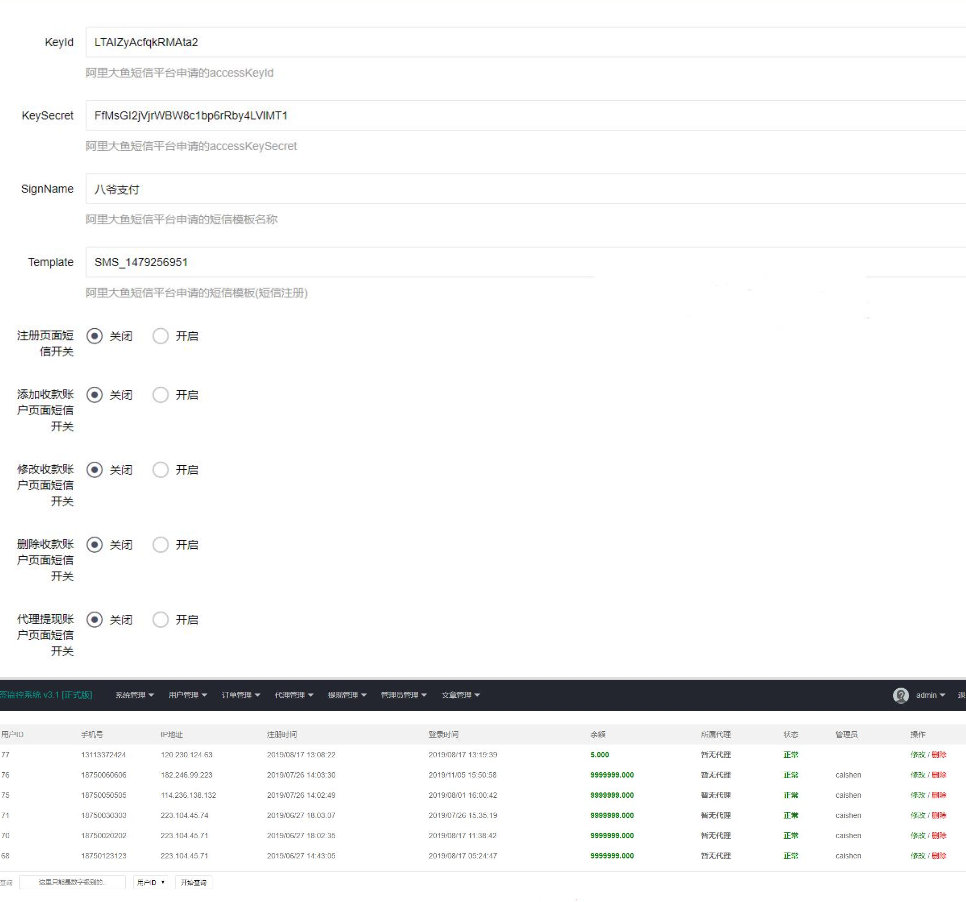Image resolution: width=966 pixels, height=902 pixels.
Task: Enable 代理提现账户 SMS via 开启 radio
Action: (x=161, y=620)
